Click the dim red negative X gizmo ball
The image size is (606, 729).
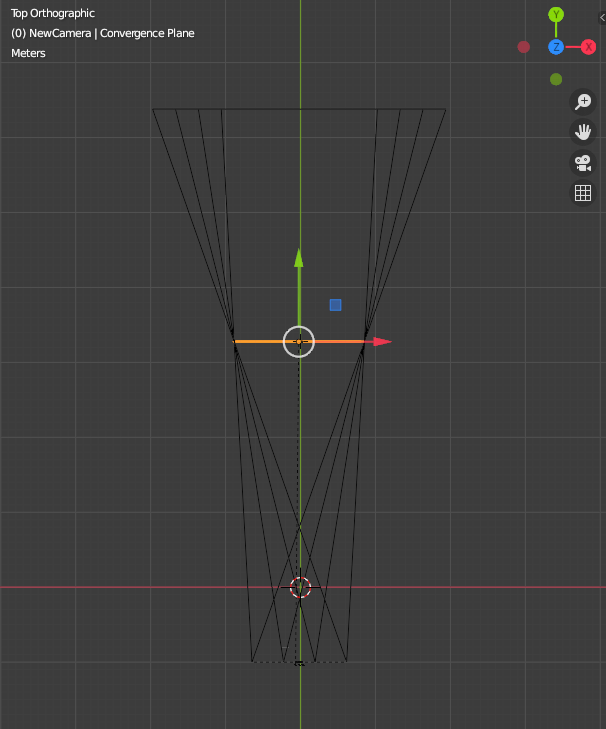tap(524, 47)
